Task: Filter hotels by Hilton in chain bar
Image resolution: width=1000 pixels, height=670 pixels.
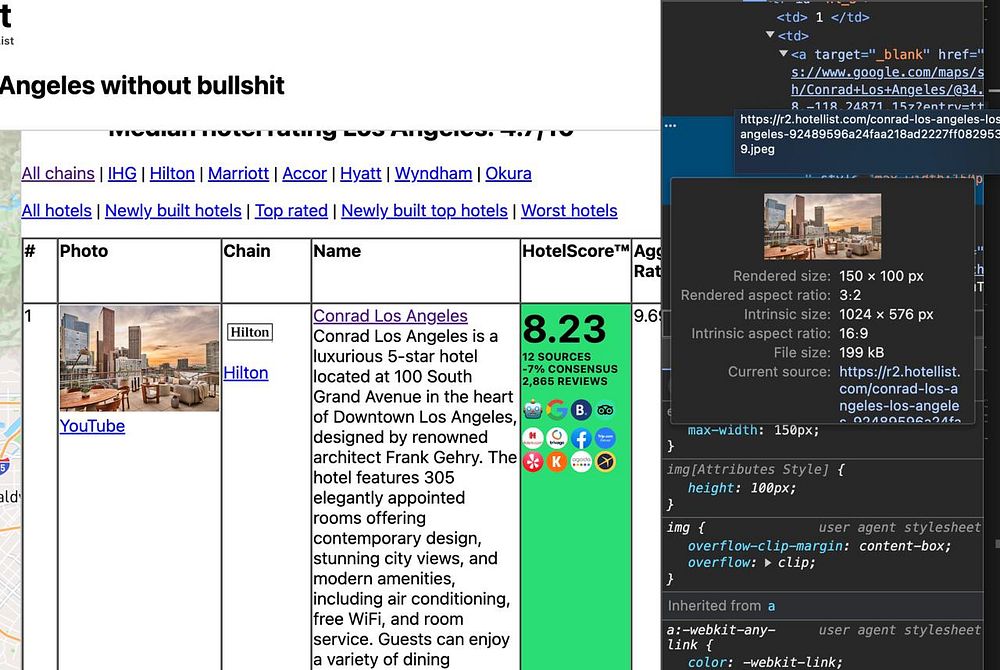Action: click(x=172, y=173)
